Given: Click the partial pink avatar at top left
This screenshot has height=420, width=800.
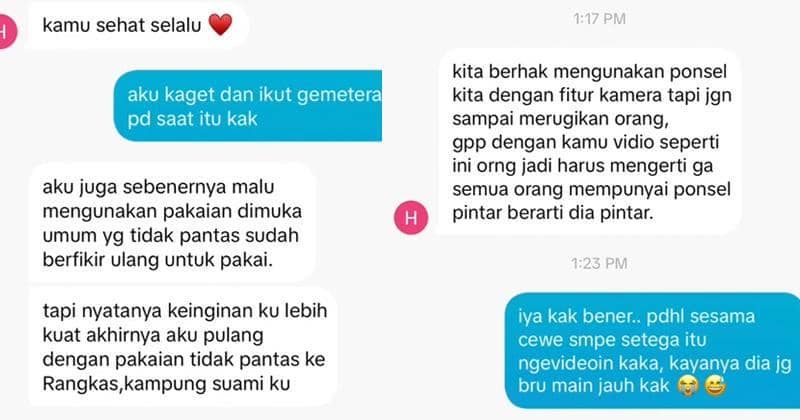Looking at the screenshot, I should tap(8, 32).
